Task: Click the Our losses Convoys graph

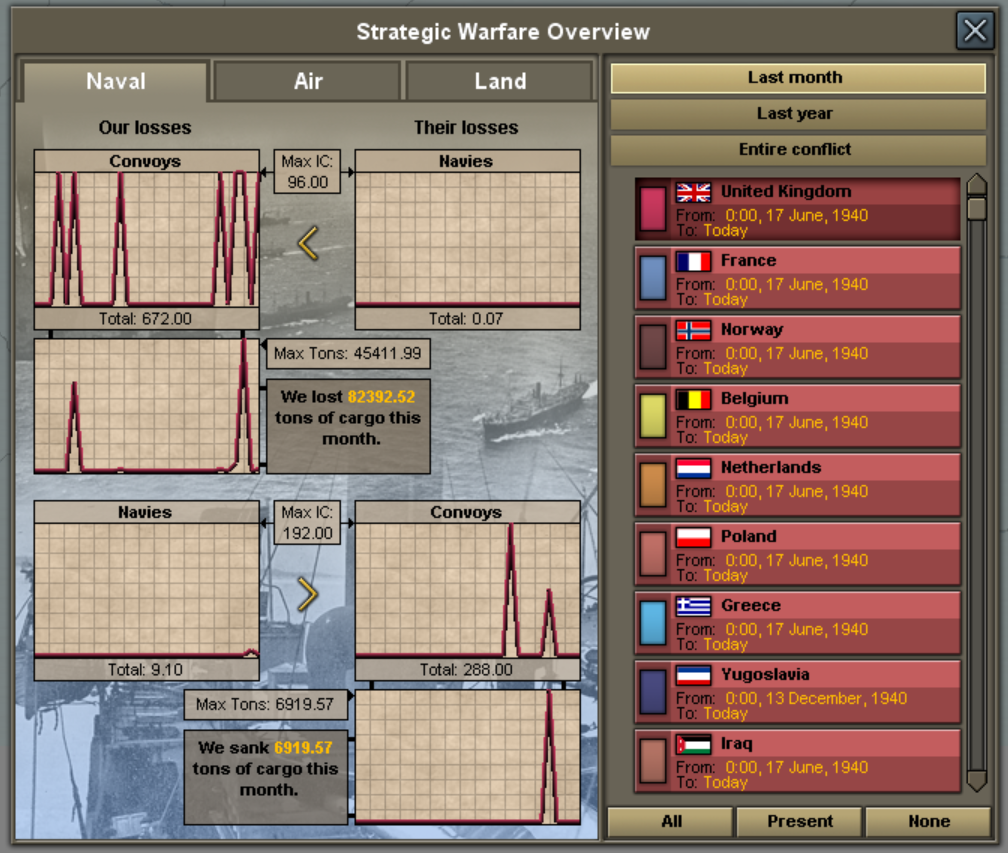Action: (x=147, y=239)
